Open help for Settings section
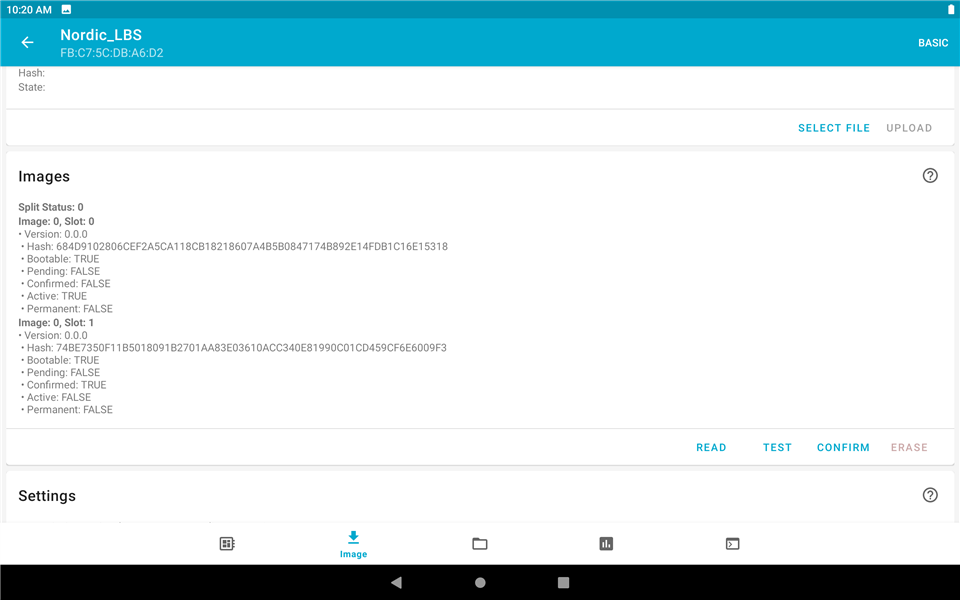This screenshot has width=960, height=600. tap(929, 495)
